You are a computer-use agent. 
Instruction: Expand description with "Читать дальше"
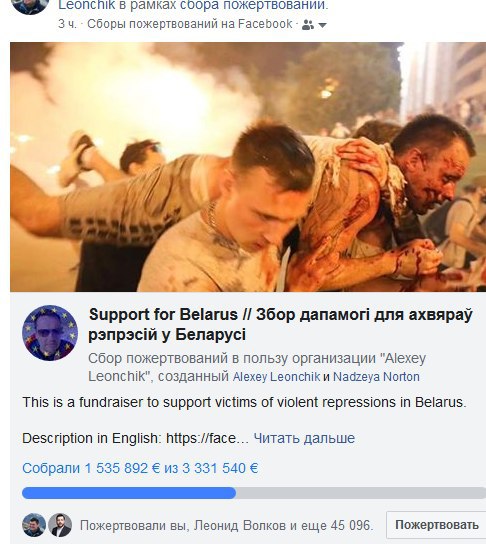pos(304,438)
